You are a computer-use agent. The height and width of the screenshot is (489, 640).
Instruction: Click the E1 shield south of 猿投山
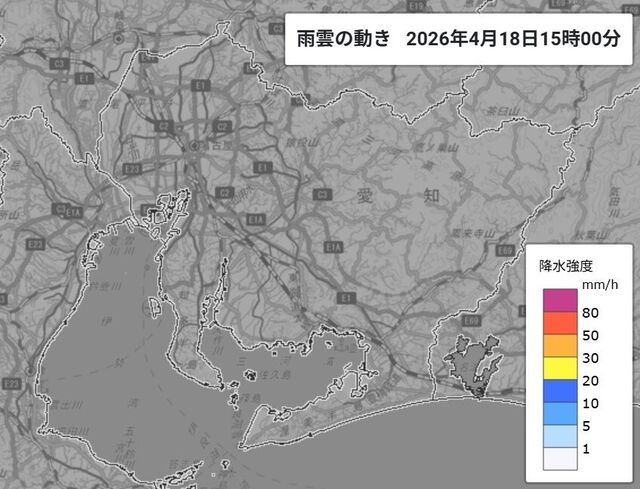coord(262,168)
